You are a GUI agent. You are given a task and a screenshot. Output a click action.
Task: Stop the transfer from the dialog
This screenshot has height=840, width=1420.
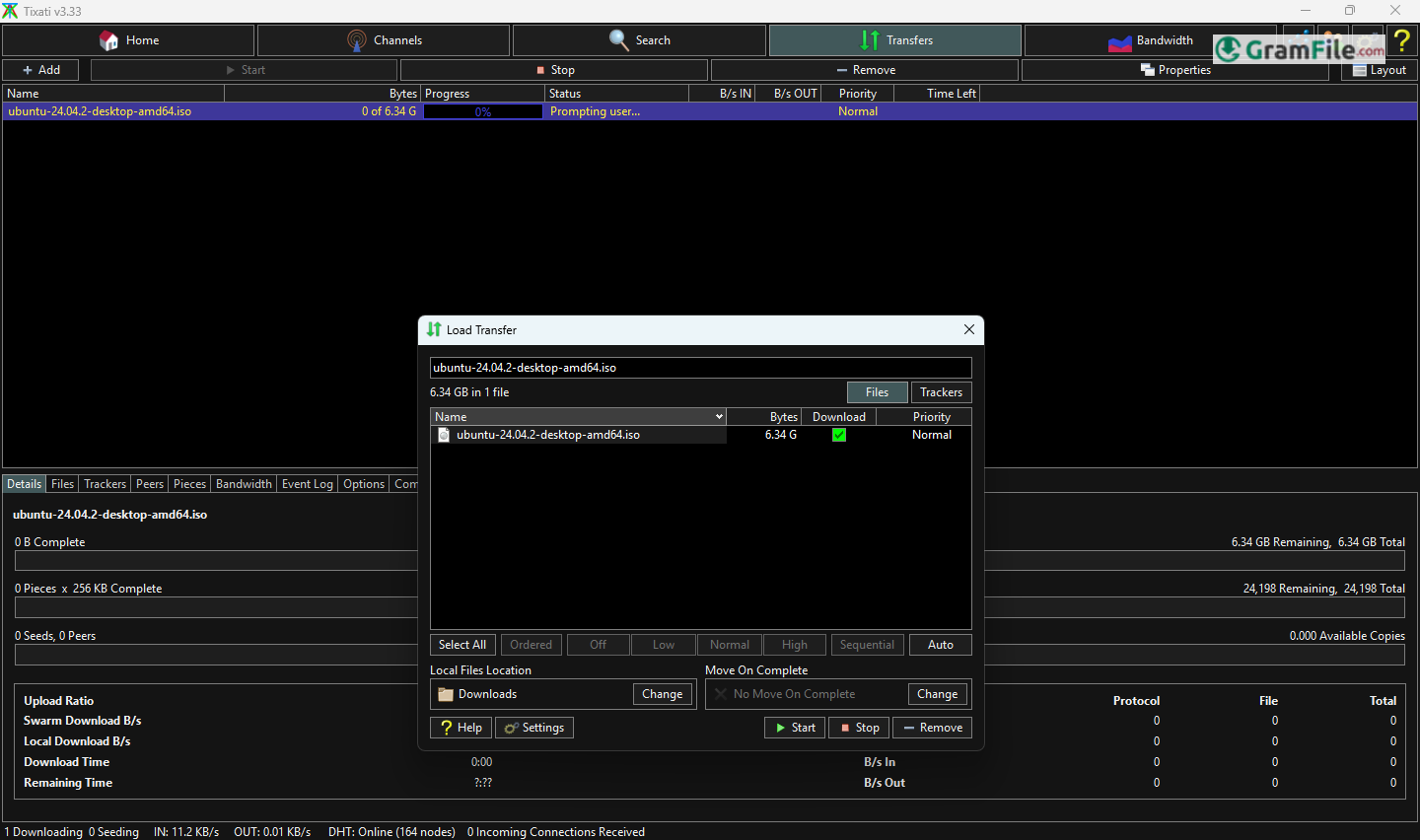(859, 728)
